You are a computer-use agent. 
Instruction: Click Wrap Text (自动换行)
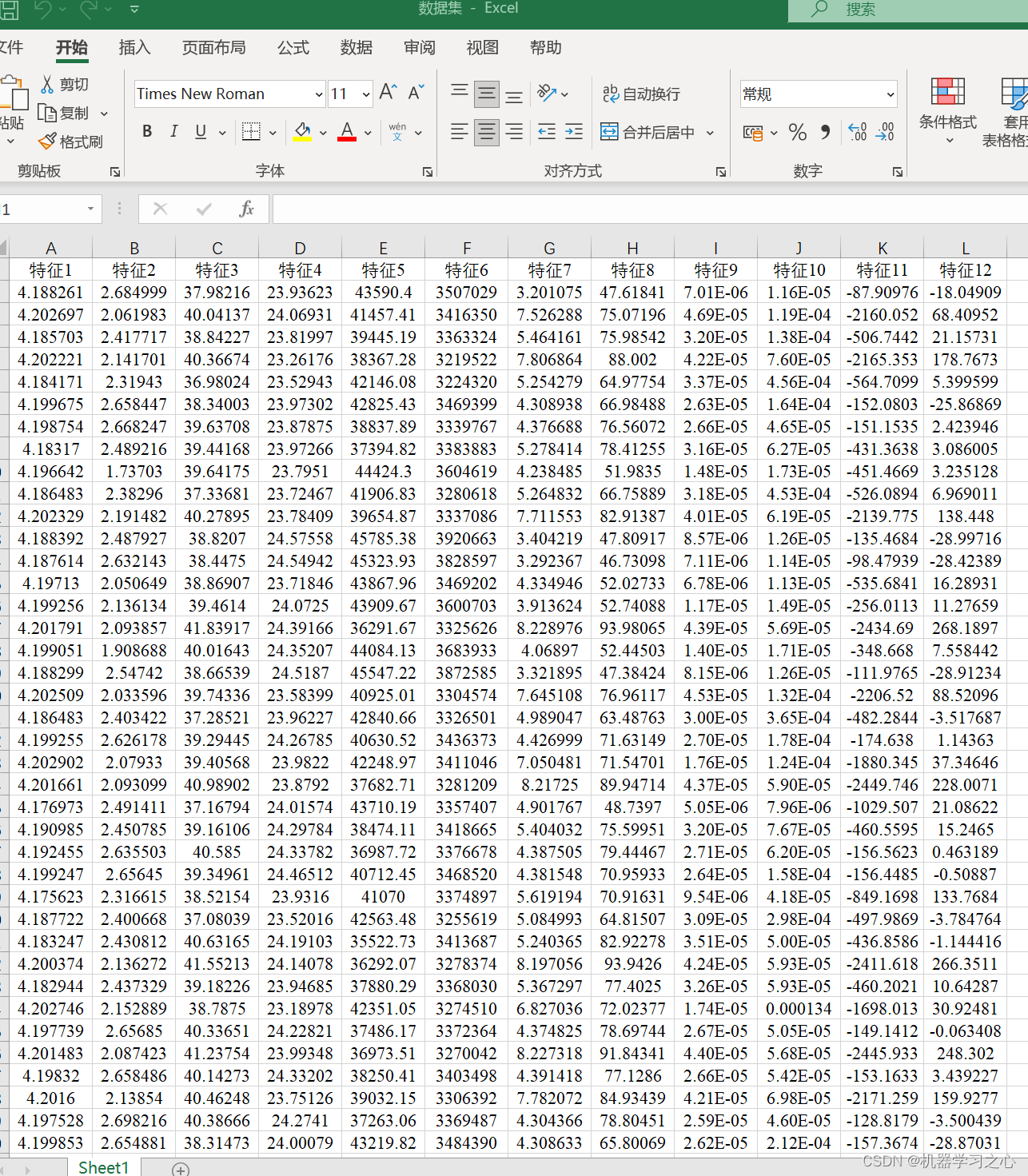point(641,94)
